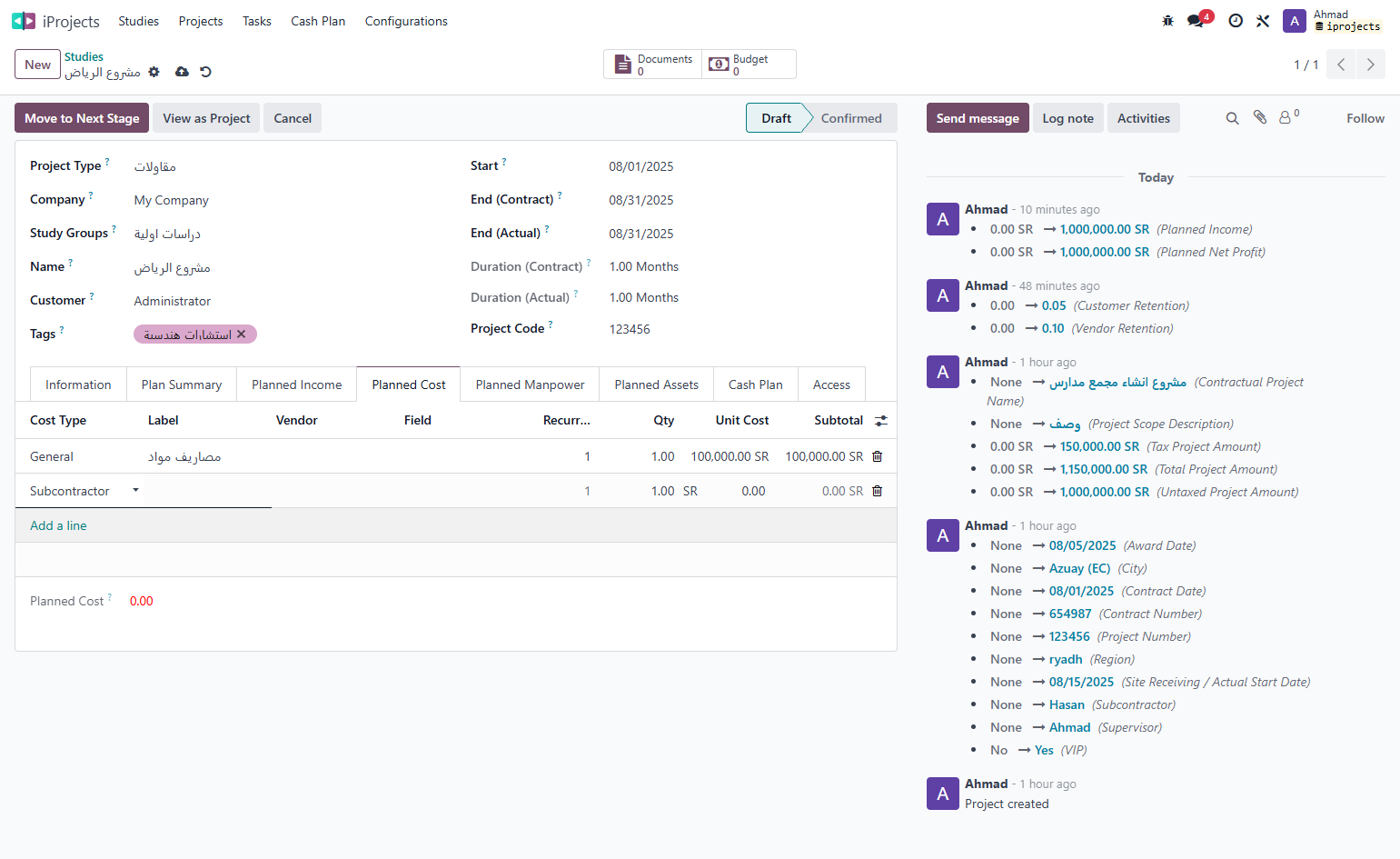The image size is (1400, 859).
Task: Go to next record chevron
Action: point(1370,65)
